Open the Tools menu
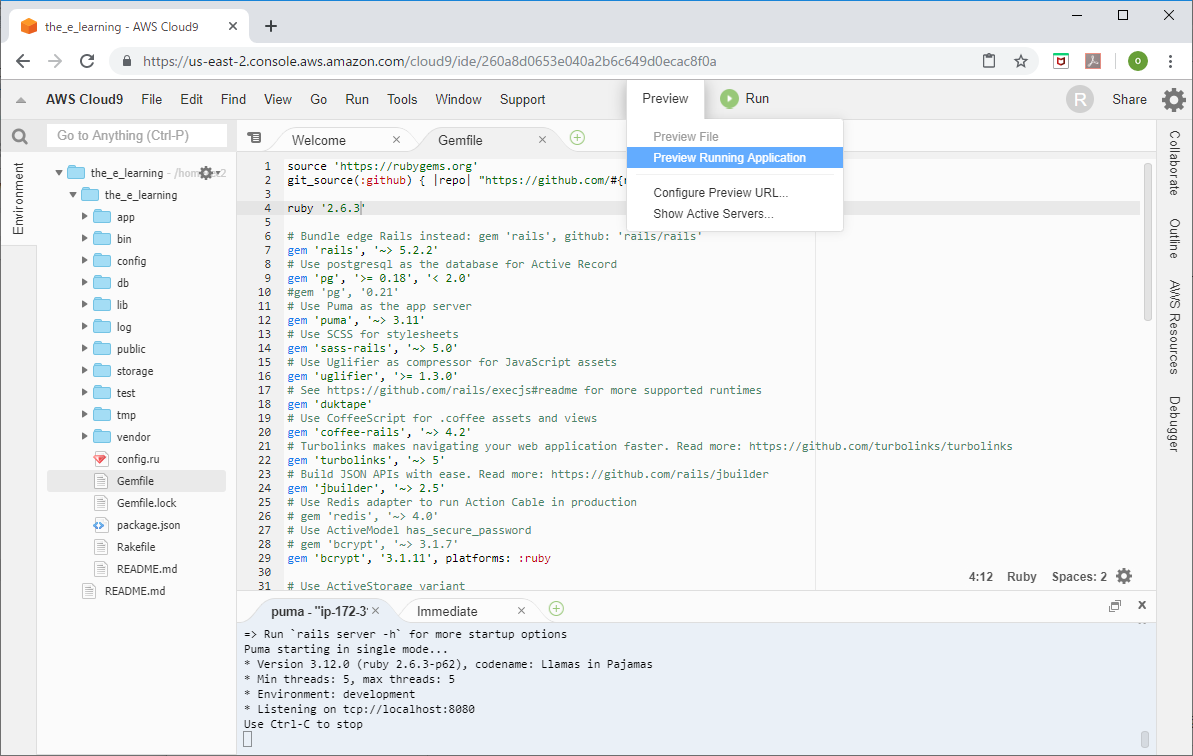1193x756 pixels. click(x=402, y=100)
